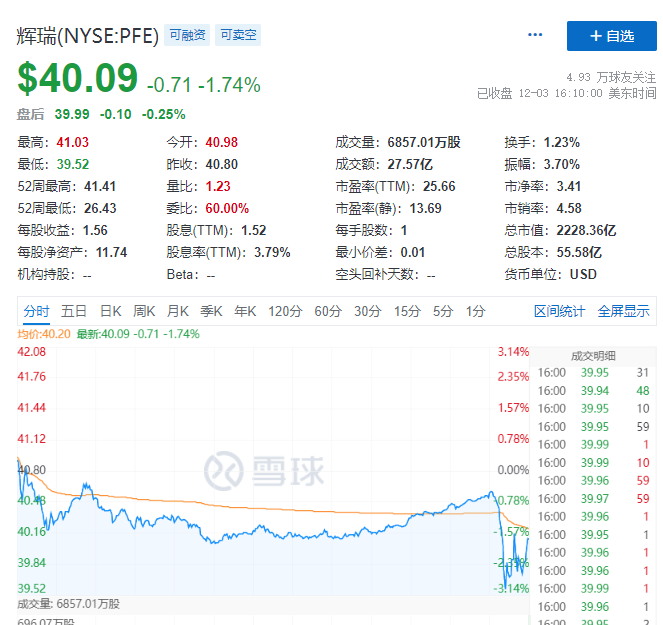Switch to the 季K chart tab

(x=211, y=311)
